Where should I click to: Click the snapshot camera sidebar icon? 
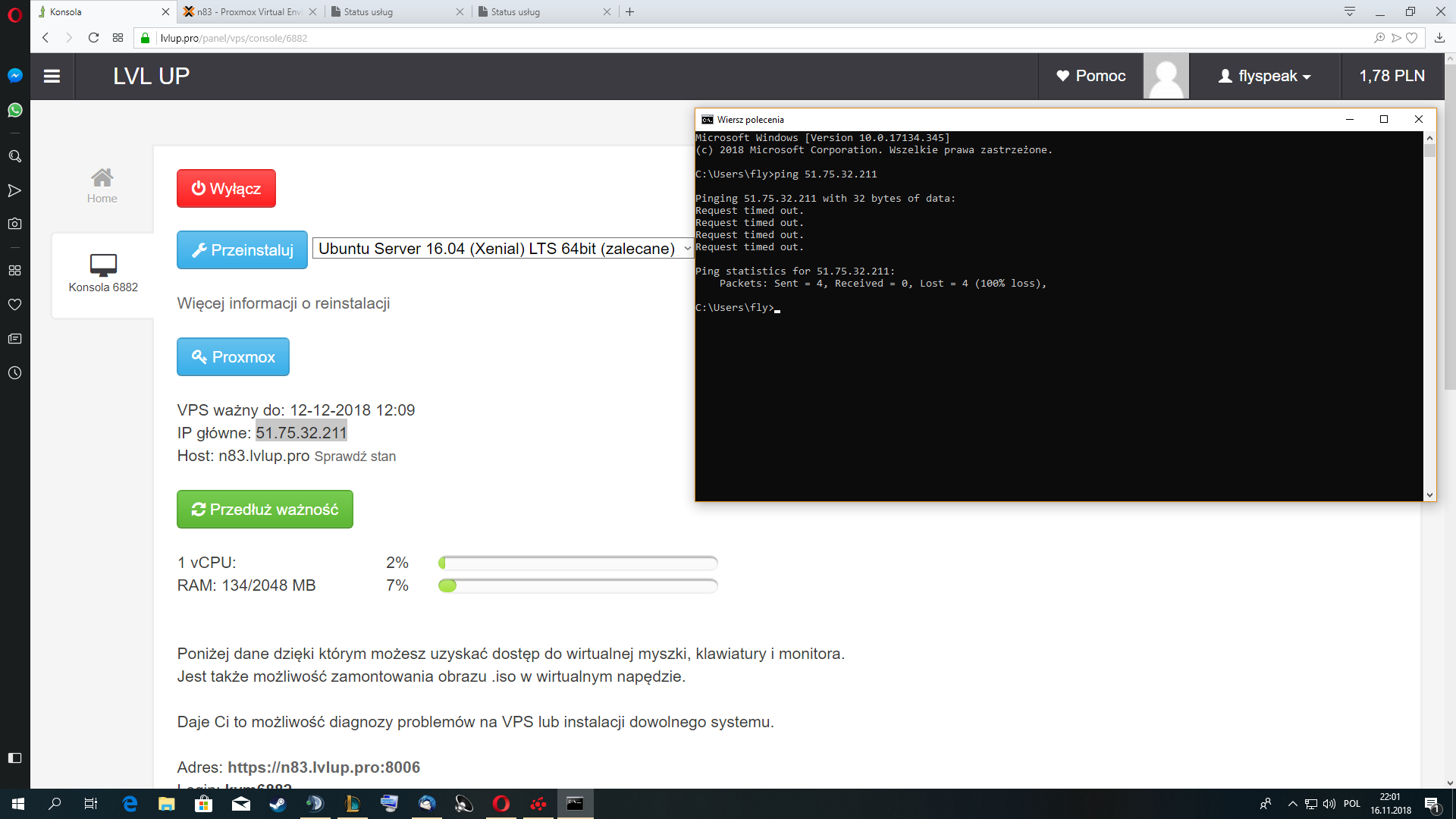[x=14, y=224]
